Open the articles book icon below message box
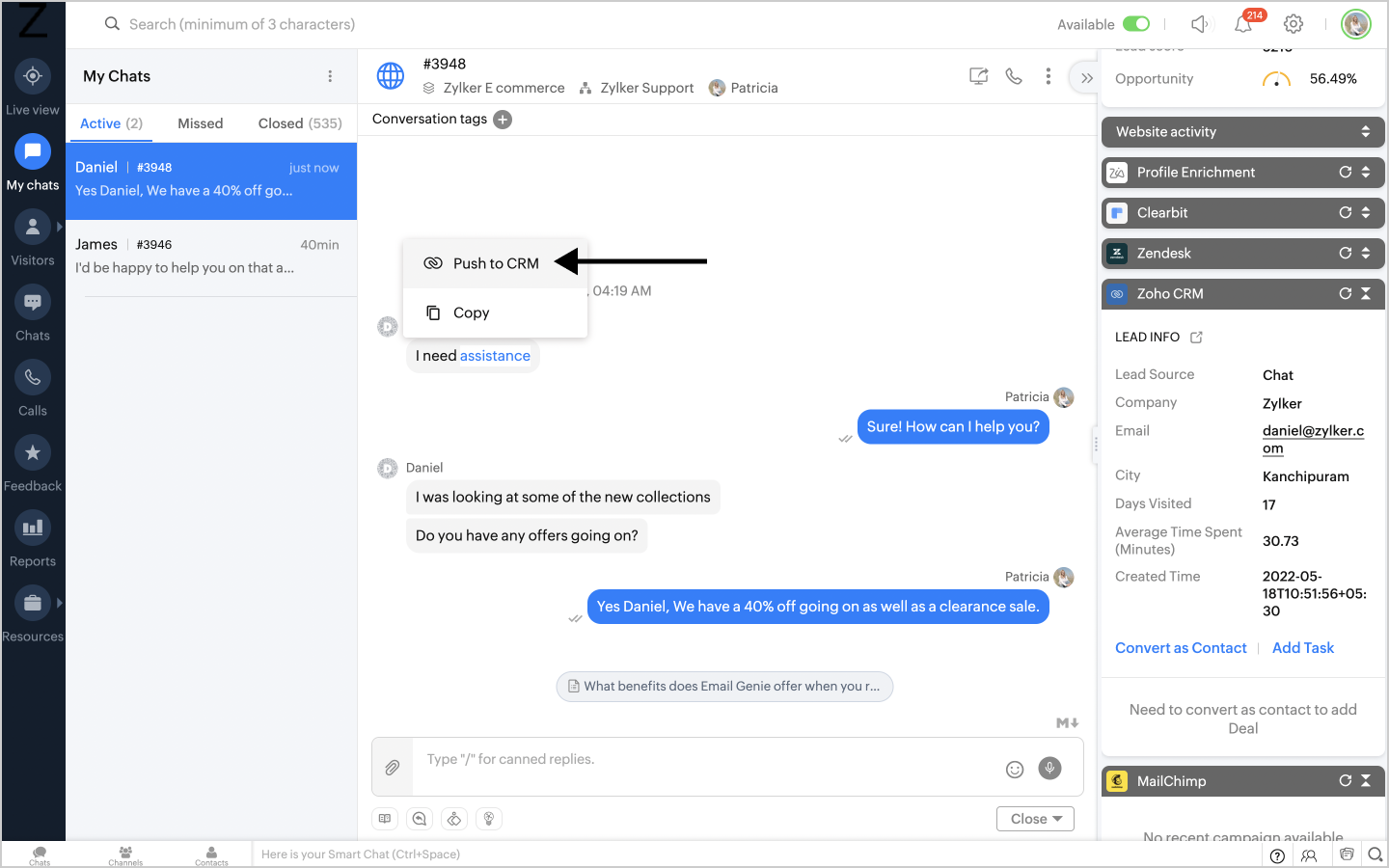This screenshot has height=868, width=1389. [x=385, y=819]
